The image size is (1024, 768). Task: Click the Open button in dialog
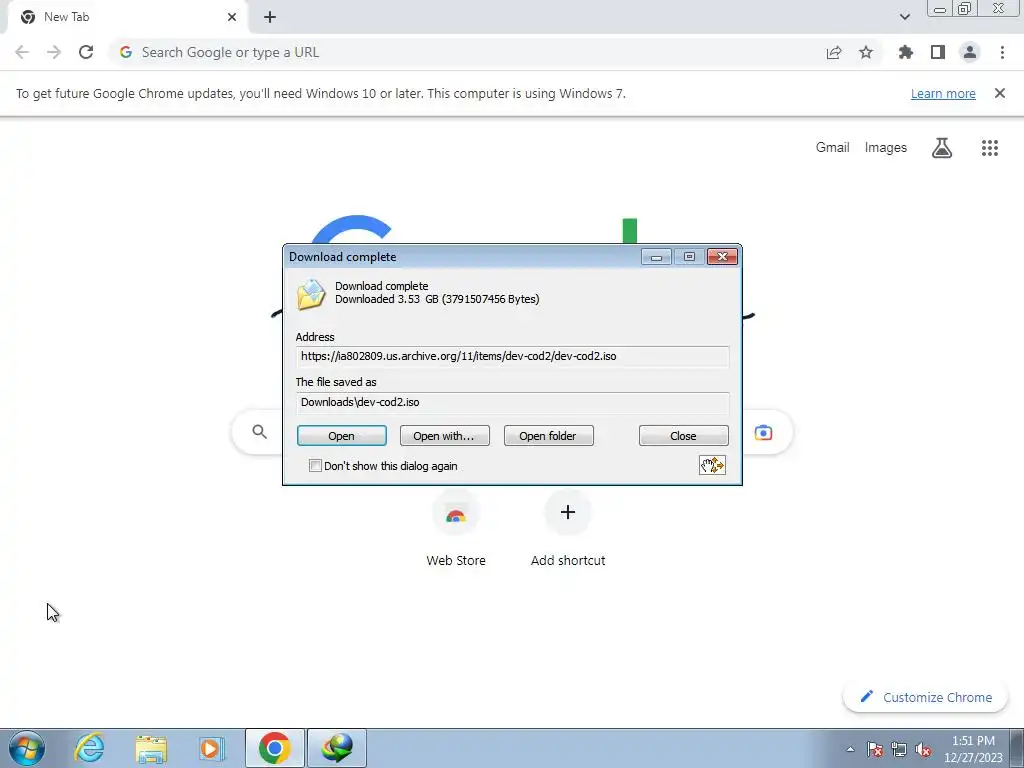tap(342, 436)
